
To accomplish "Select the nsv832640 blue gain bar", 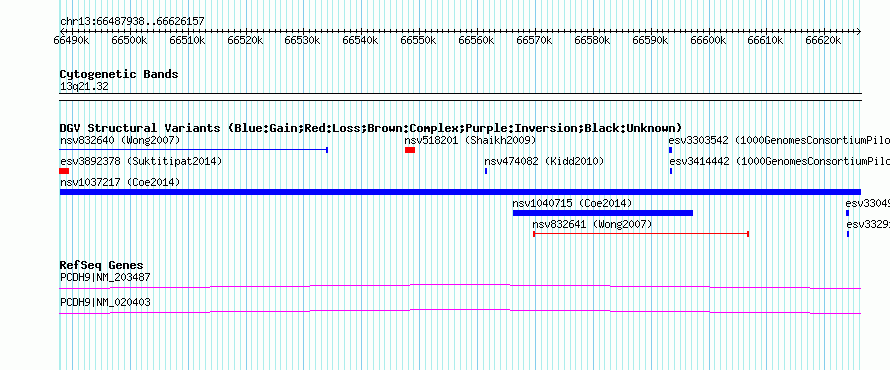I will click(194, 150).
